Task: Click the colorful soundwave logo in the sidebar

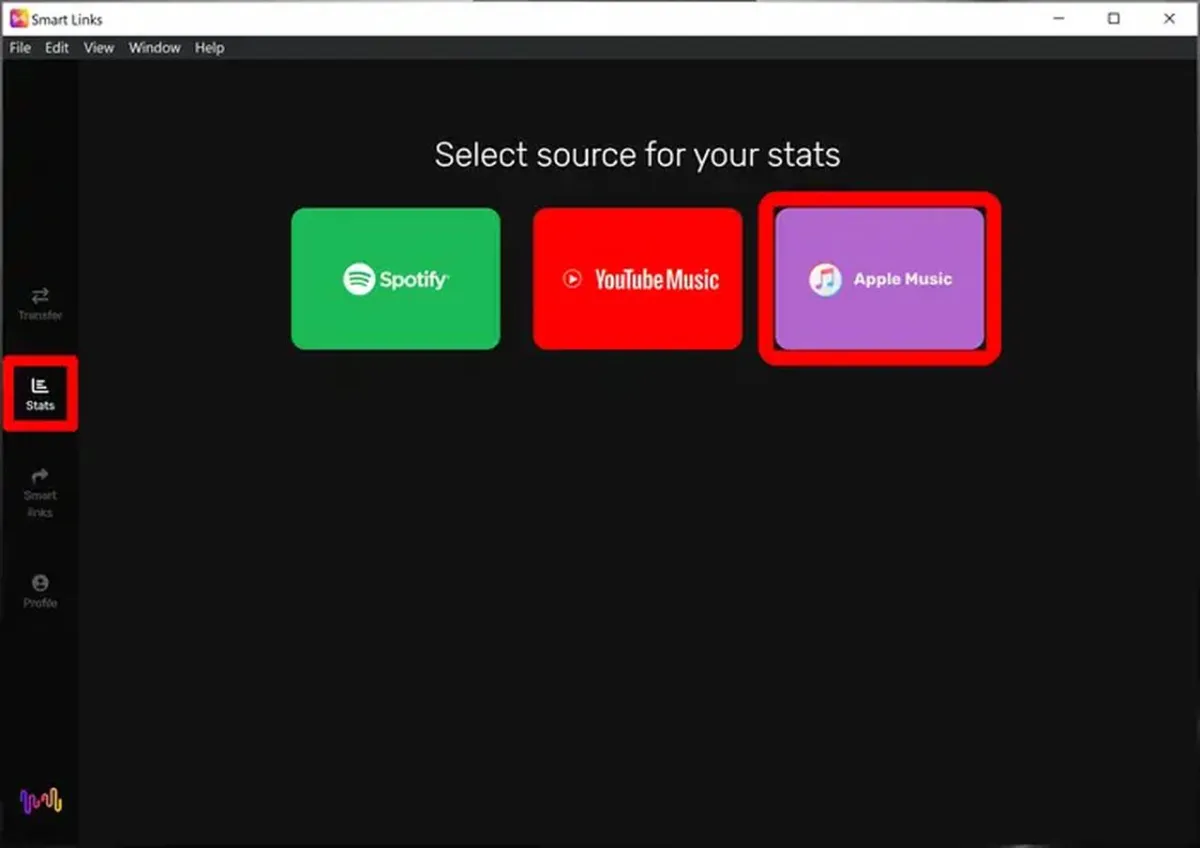Action: (41, 800)
